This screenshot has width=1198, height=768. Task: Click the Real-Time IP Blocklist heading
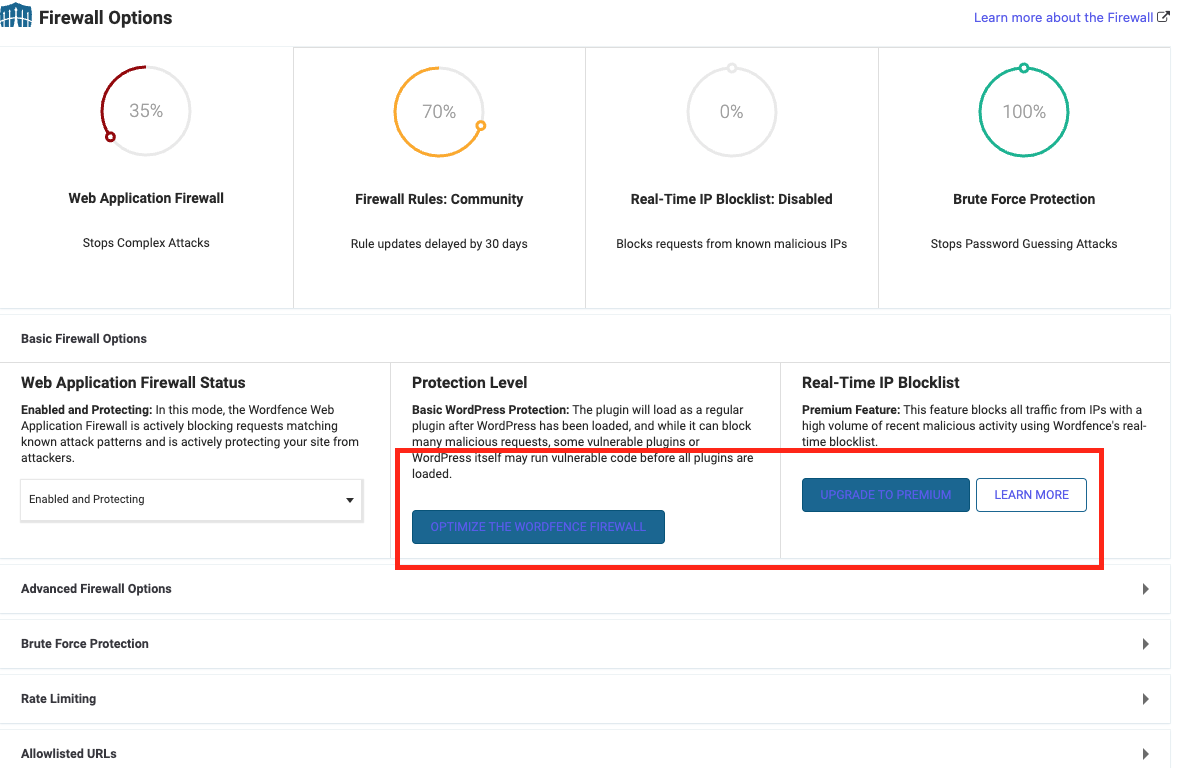880,383
